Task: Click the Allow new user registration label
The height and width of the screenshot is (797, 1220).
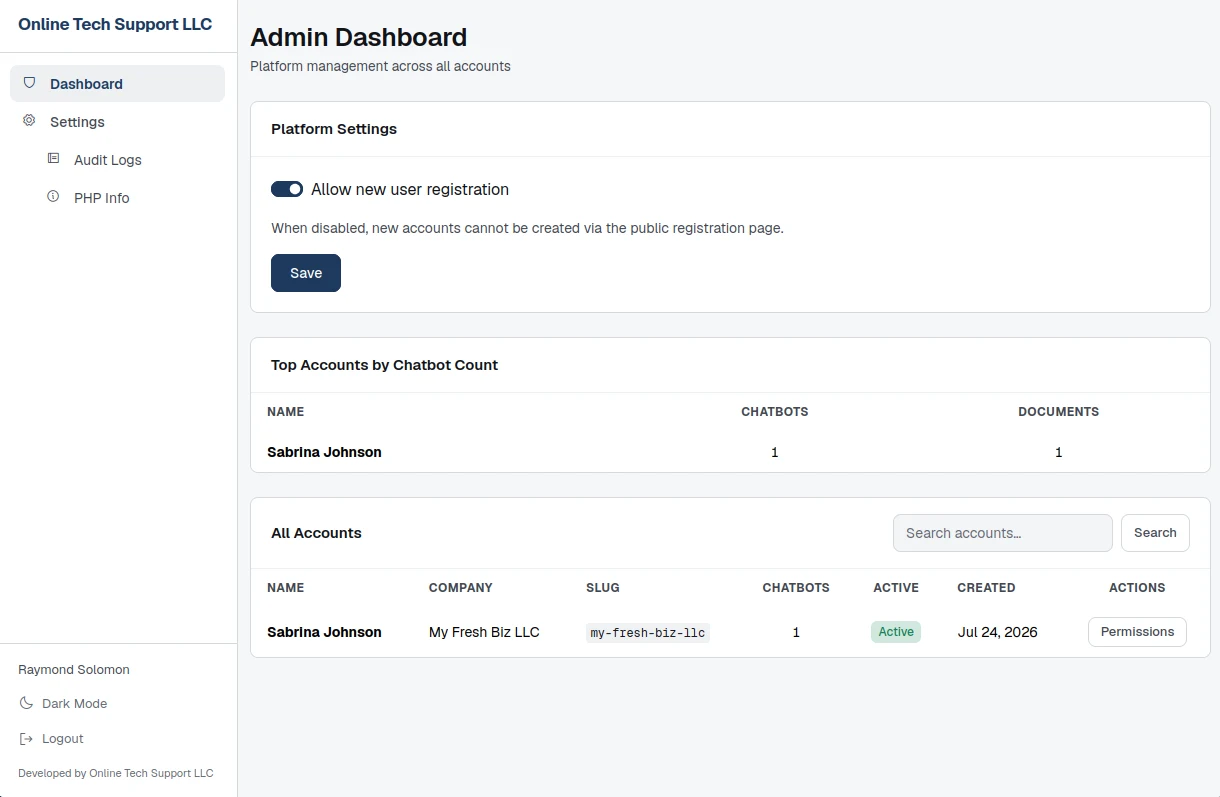Action: [410, 189]
